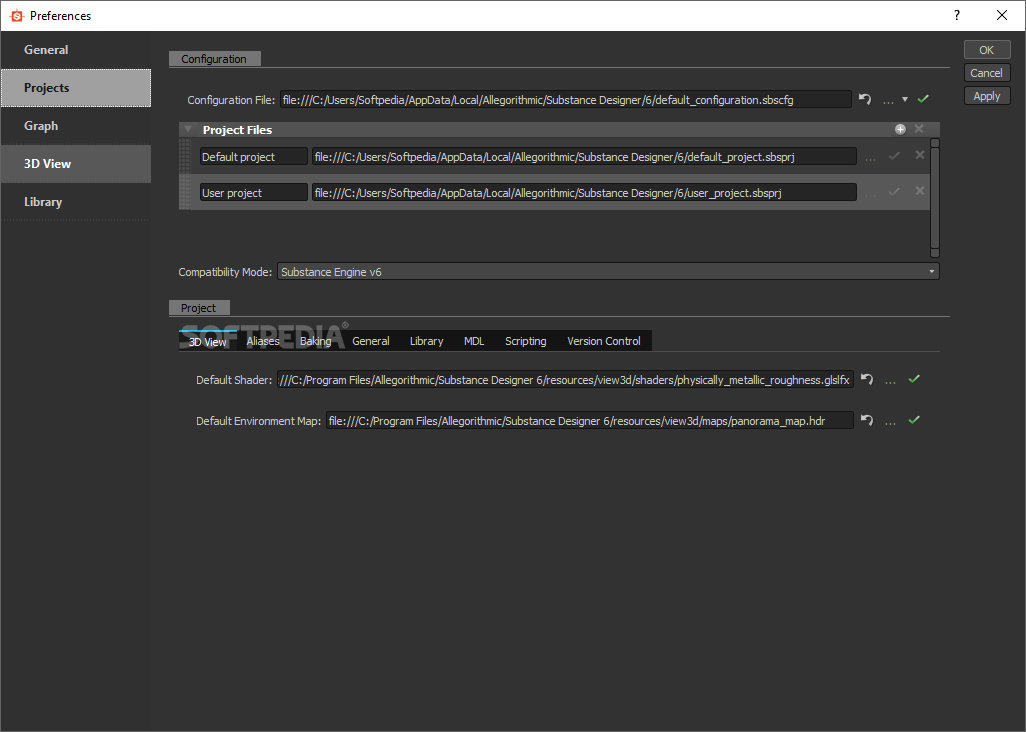
Task: Switch to the Baking tab
Action: click(x=315, y=341)
